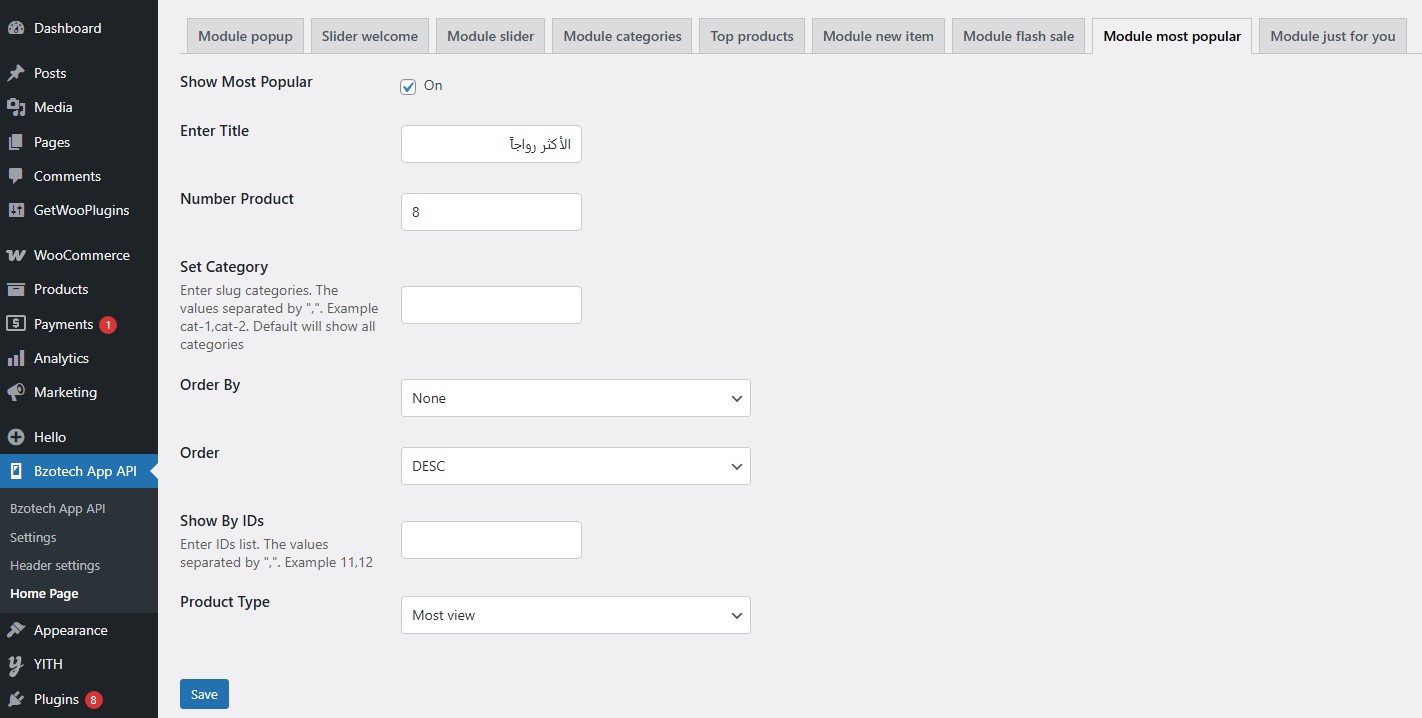Switch to the Slider welcome tab
This screenshot has width=1422, height=718.
click(370, 36)
